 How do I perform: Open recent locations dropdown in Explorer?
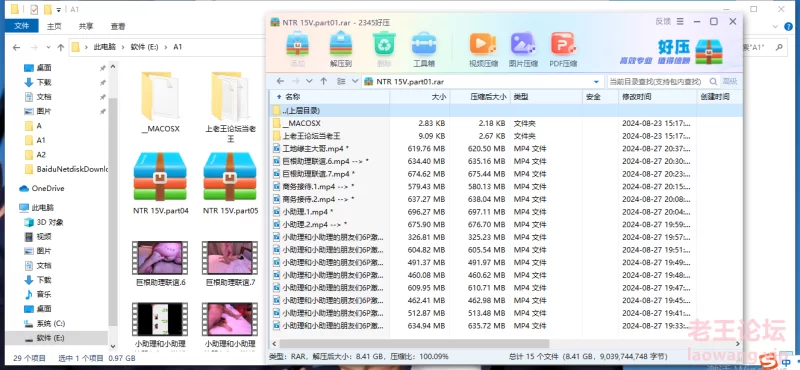pos(48,47)
